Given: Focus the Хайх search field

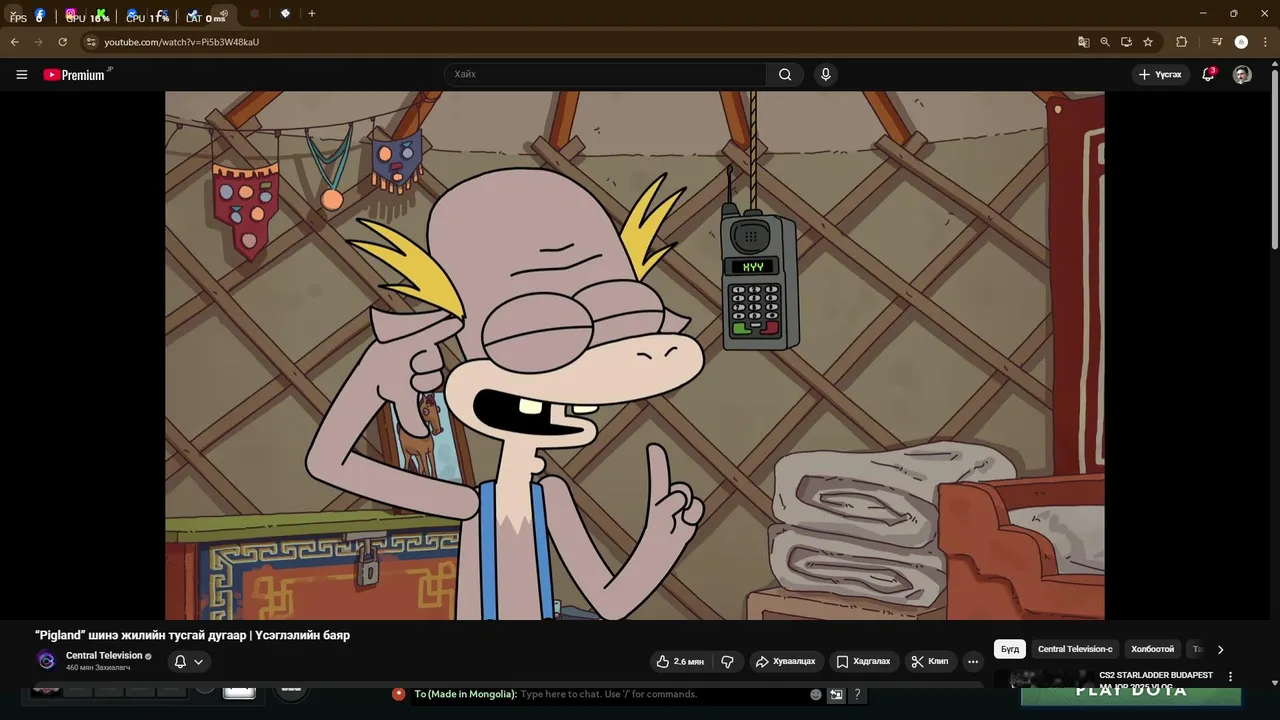Looking at the screenshot, I should pos(605,74).
